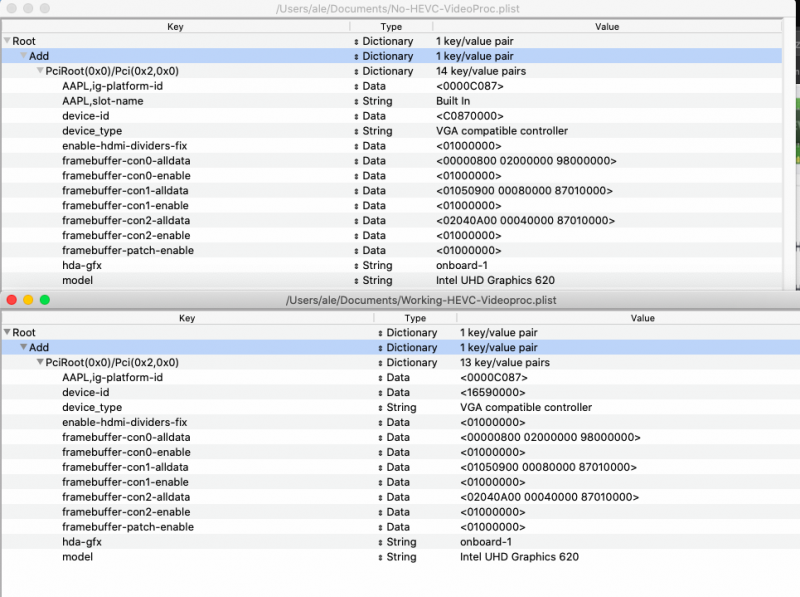
Task: Open type selector for device-id in Working-HEVC window
Action: click(380, 392)
